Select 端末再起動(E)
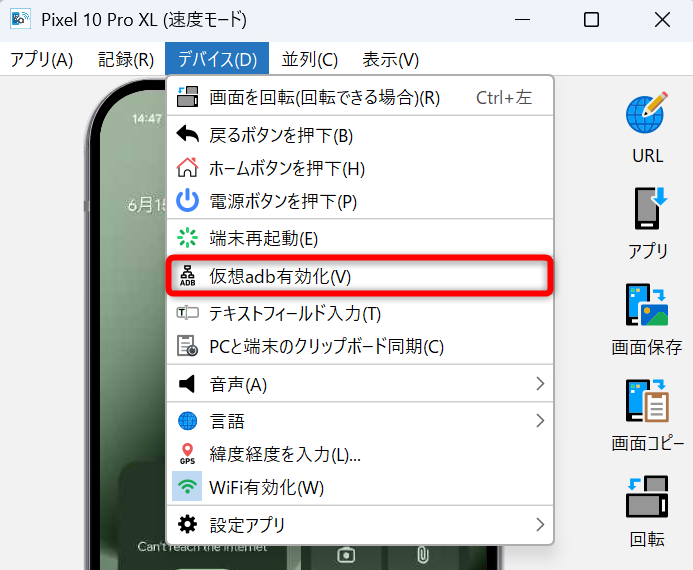The width and height of the screenshot is (693, 570). point(360,238)
